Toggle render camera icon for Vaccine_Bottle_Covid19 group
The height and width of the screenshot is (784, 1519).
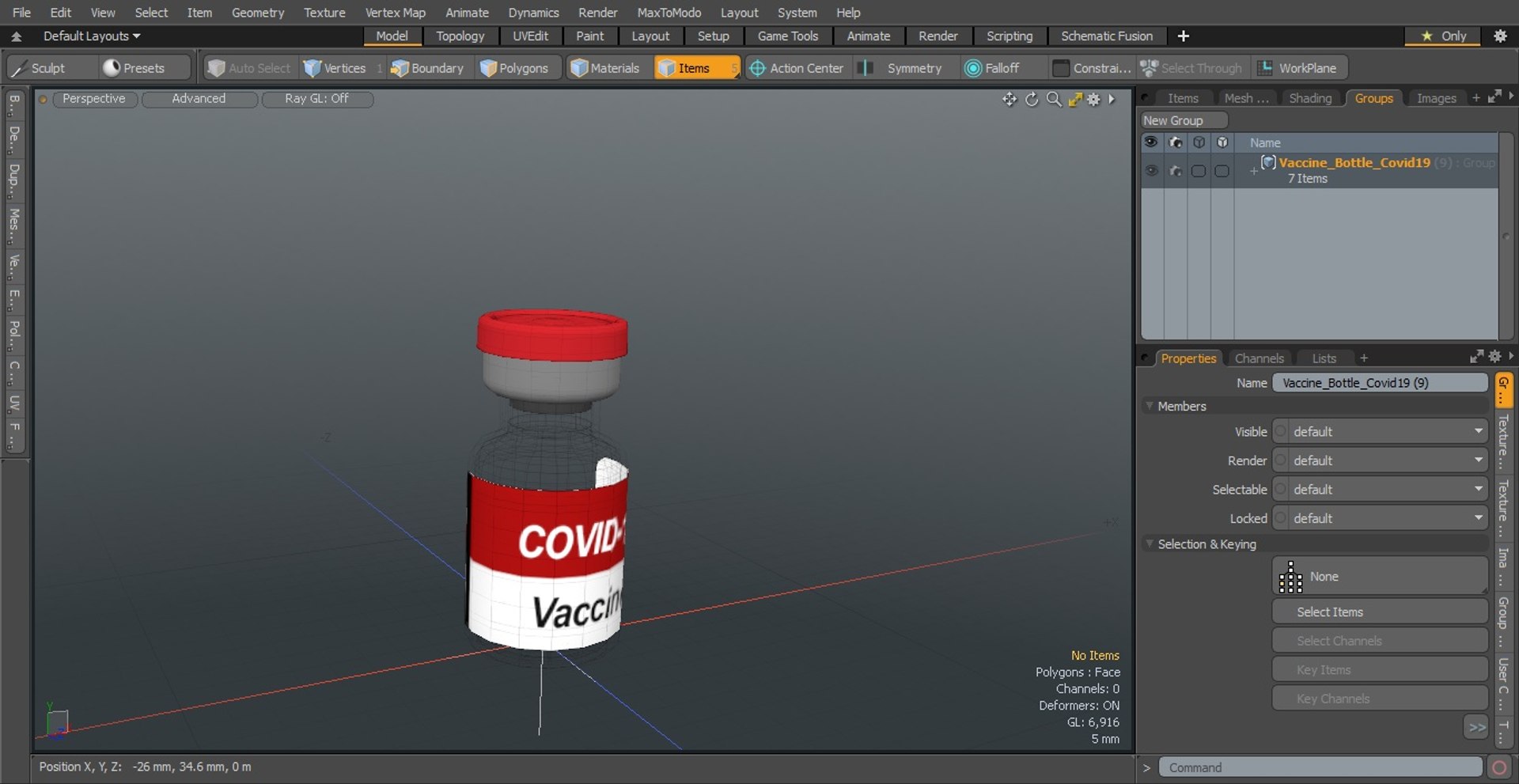(1176, 170)
